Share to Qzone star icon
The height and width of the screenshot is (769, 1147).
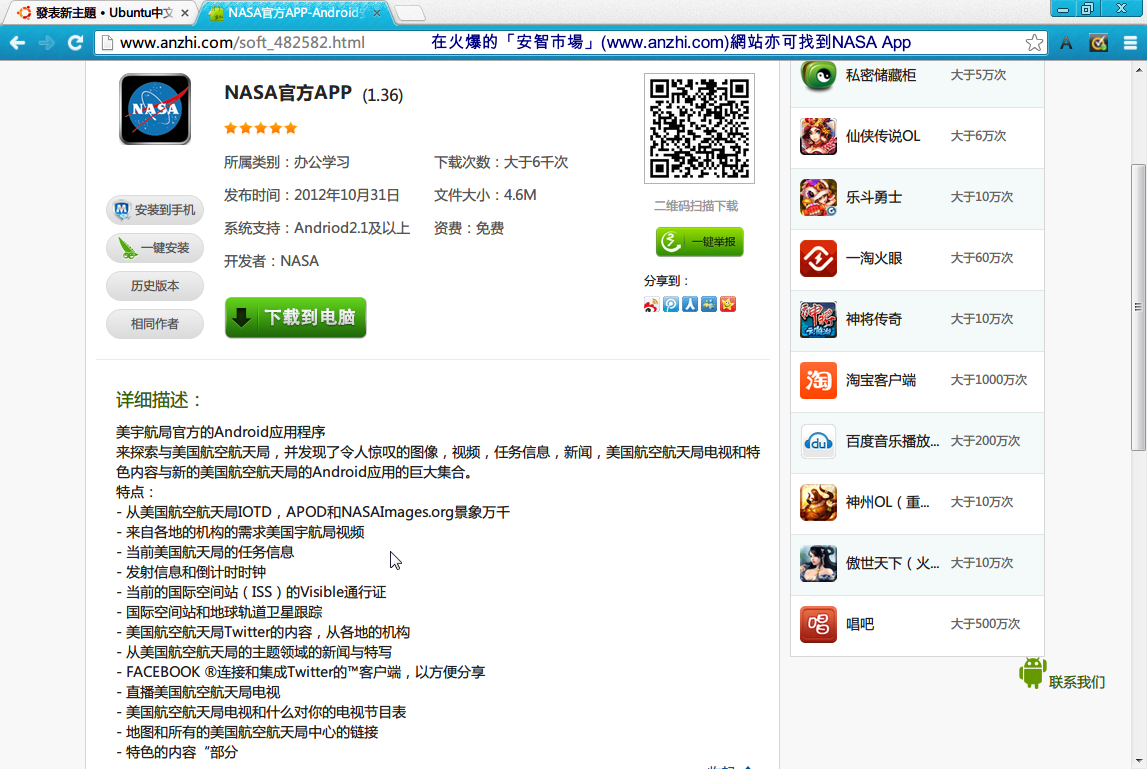pos(728,304)
